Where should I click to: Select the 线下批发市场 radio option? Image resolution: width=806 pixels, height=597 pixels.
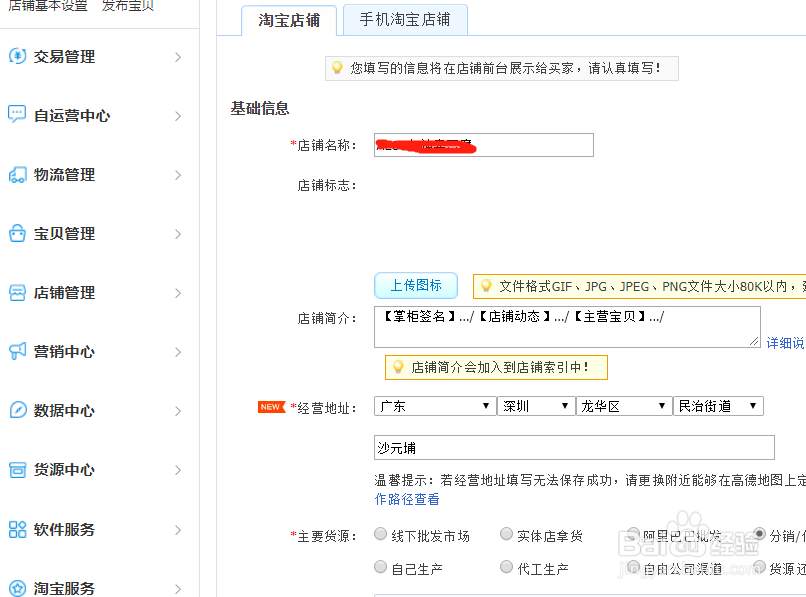pos(380,534)
